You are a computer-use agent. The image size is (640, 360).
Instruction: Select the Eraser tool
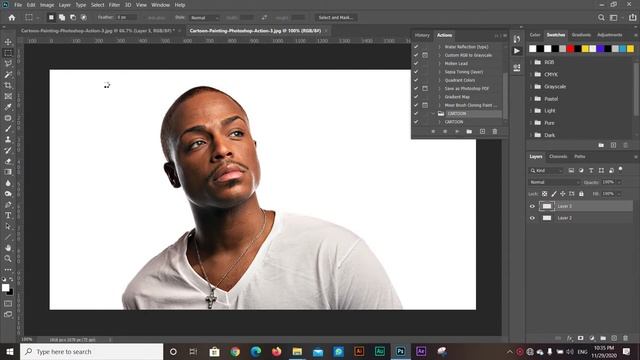coord(8,161)
